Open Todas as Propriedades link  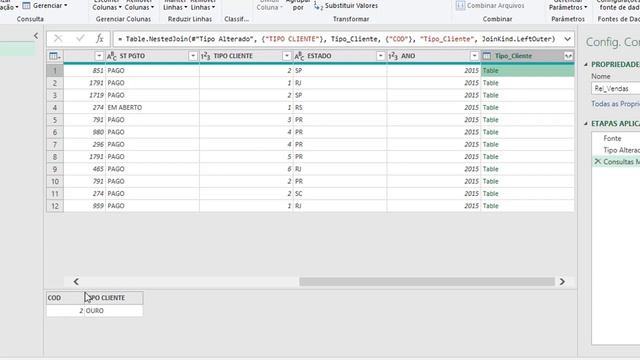616,104
